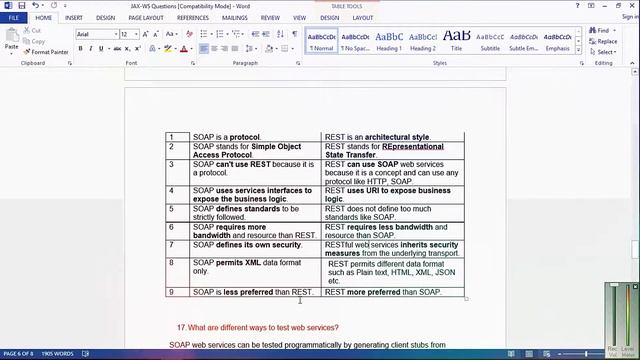Click the Increase Indent icon
The image size is (640, 360).
[x=266, y=34]
